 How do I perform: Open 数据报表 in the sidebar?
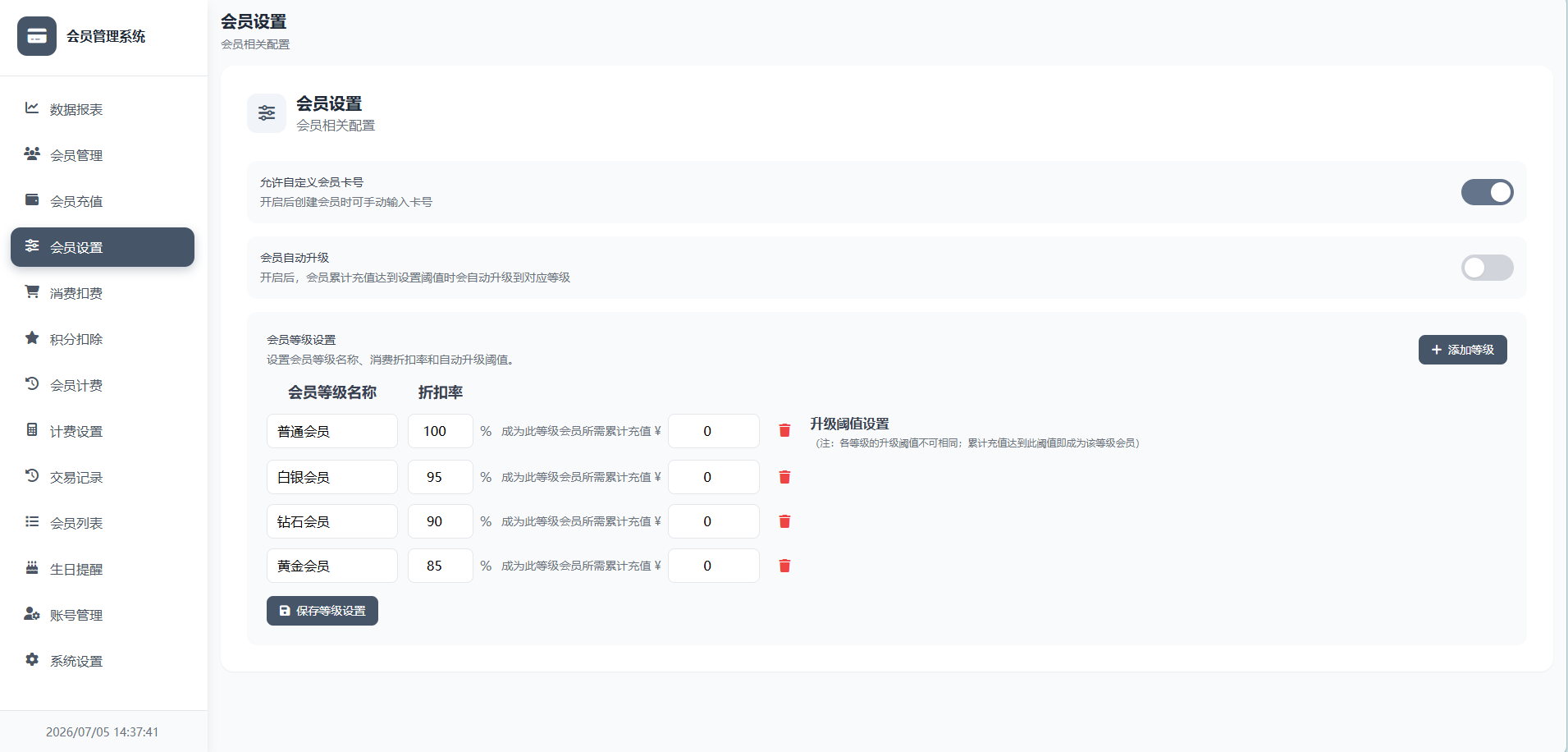[103, 109]
